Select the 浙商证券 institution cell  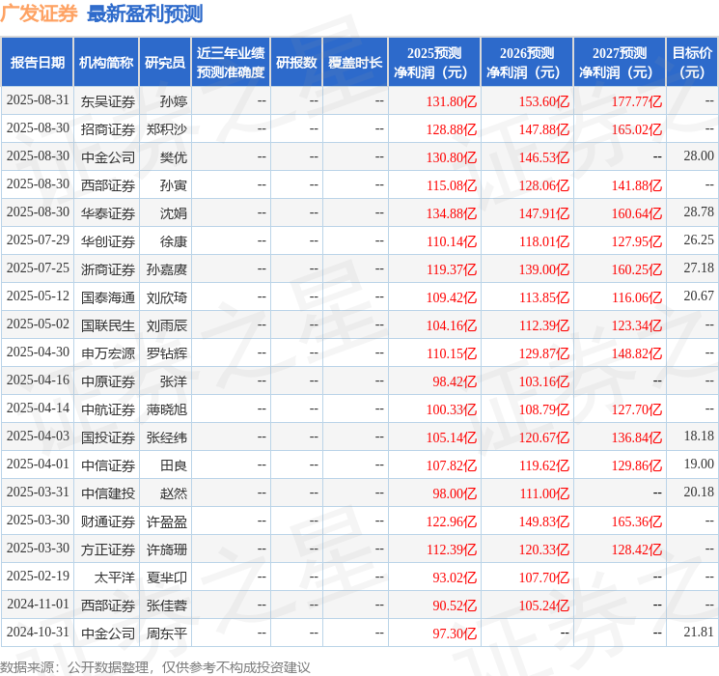click(106, 269)
